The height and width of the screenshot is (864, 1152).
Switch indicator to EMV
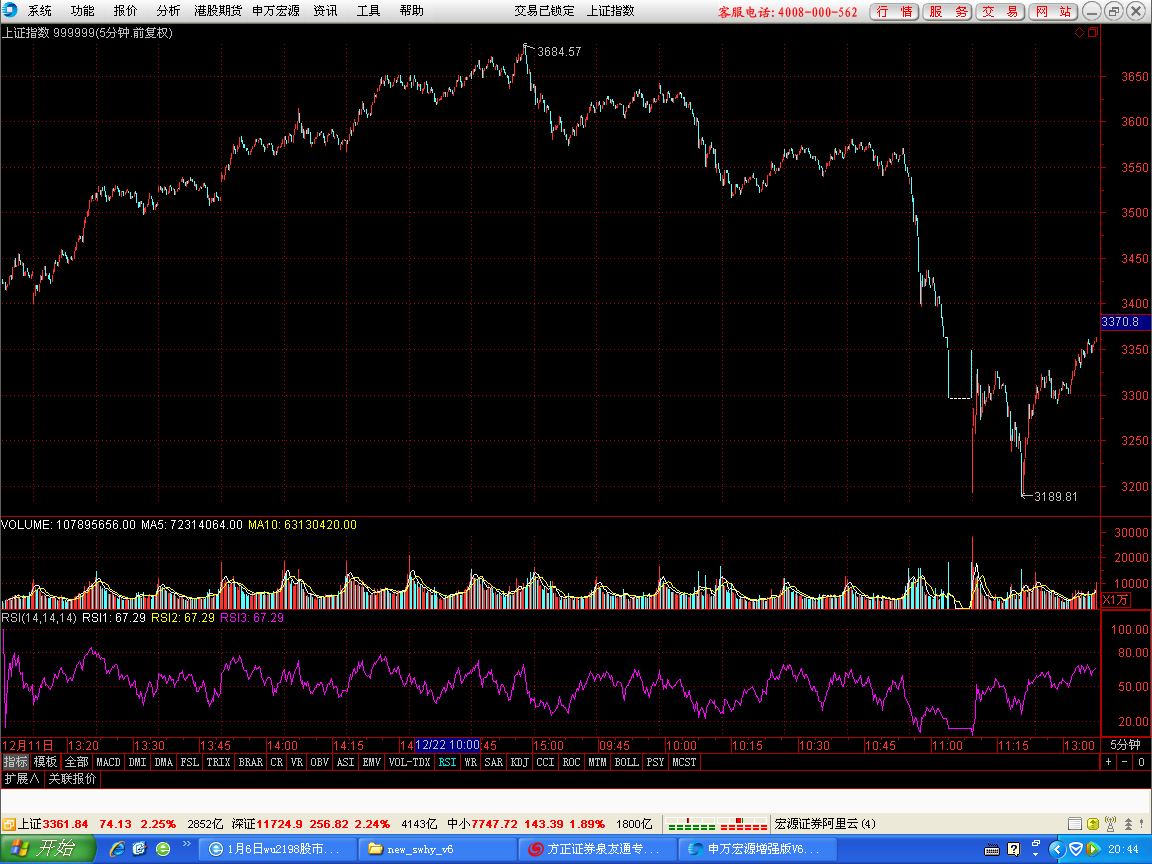pos(372,762)
